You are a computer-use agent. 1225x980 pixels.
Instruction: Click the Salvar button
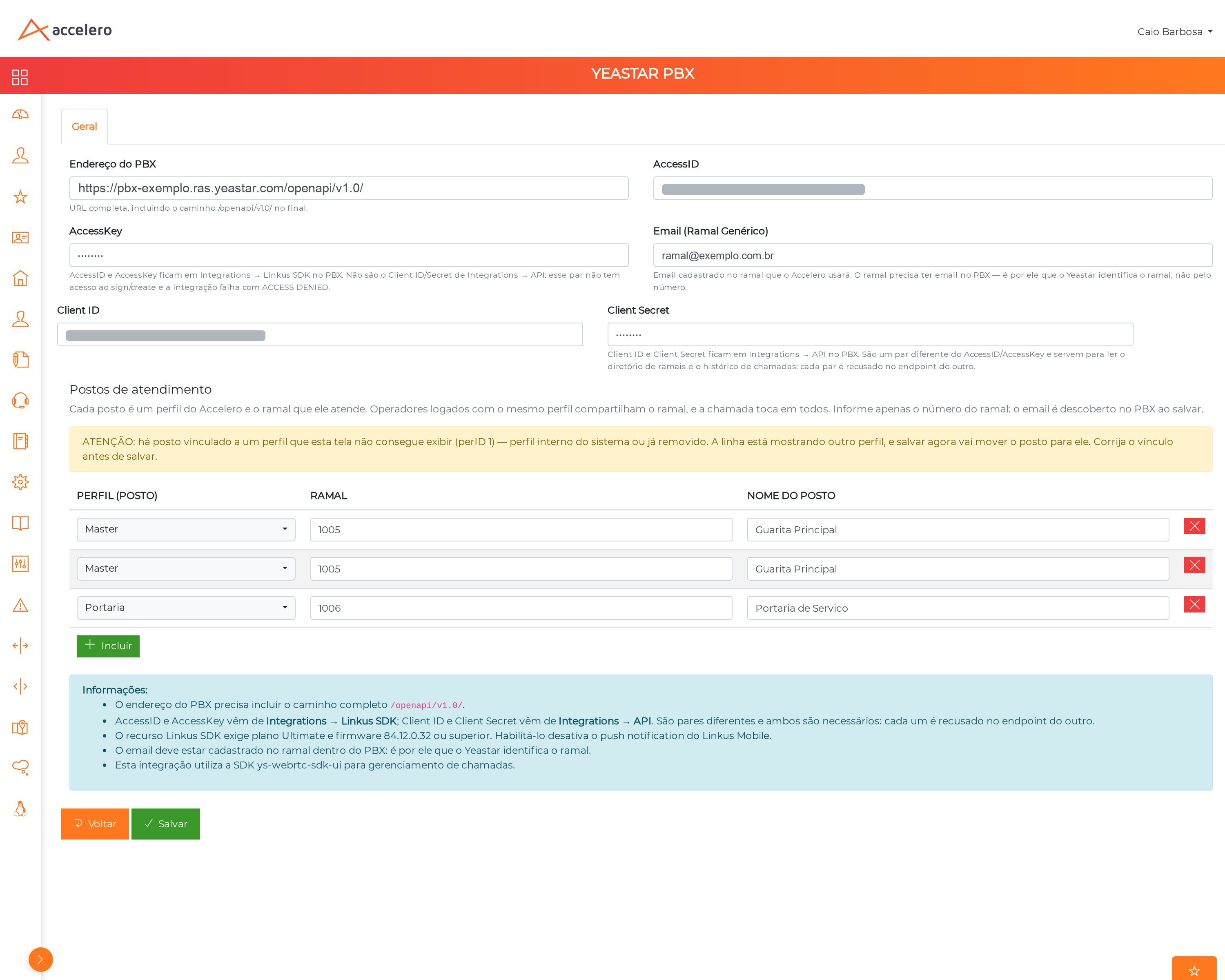click(x=165, y=824)
